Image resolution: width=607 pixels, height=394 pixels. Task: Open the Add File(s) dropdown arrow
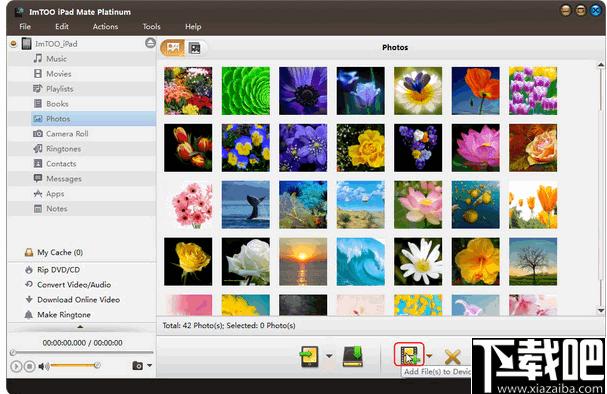click(x=429, y=355)
